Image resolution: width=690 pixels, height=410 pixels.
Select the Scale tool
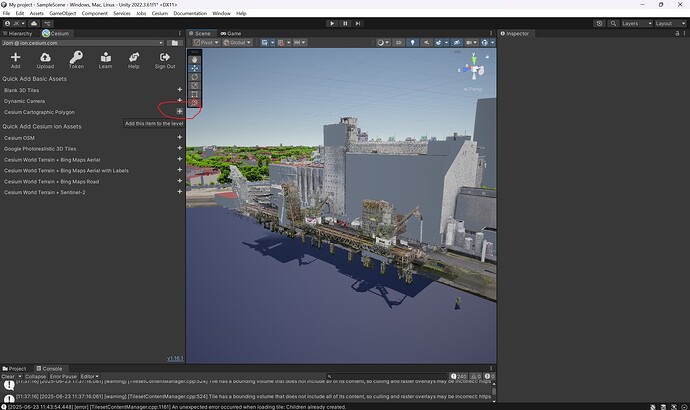click(x=195, y=85)
